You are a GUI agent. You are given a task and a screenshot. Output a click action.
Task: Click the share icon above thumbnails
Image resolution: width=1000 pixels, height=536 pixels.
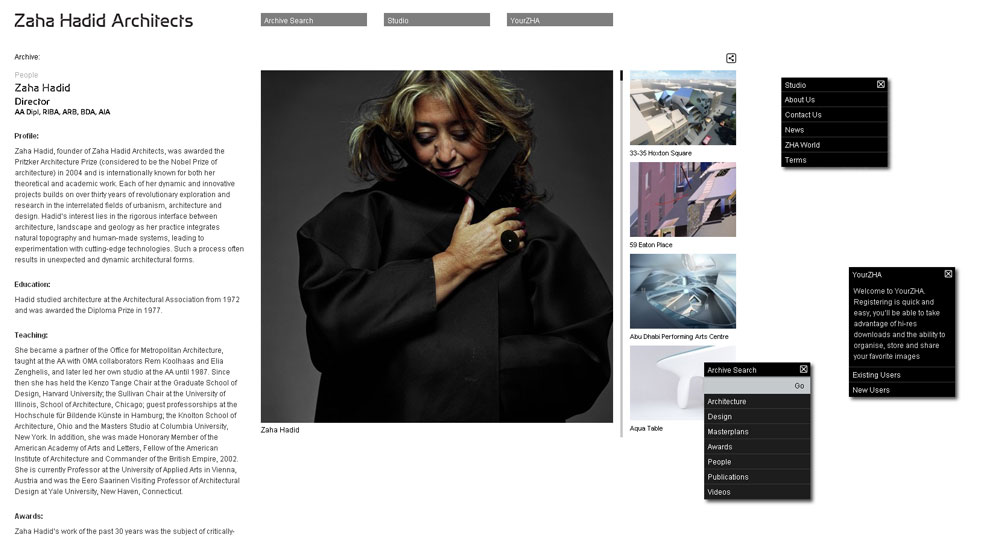731,58
